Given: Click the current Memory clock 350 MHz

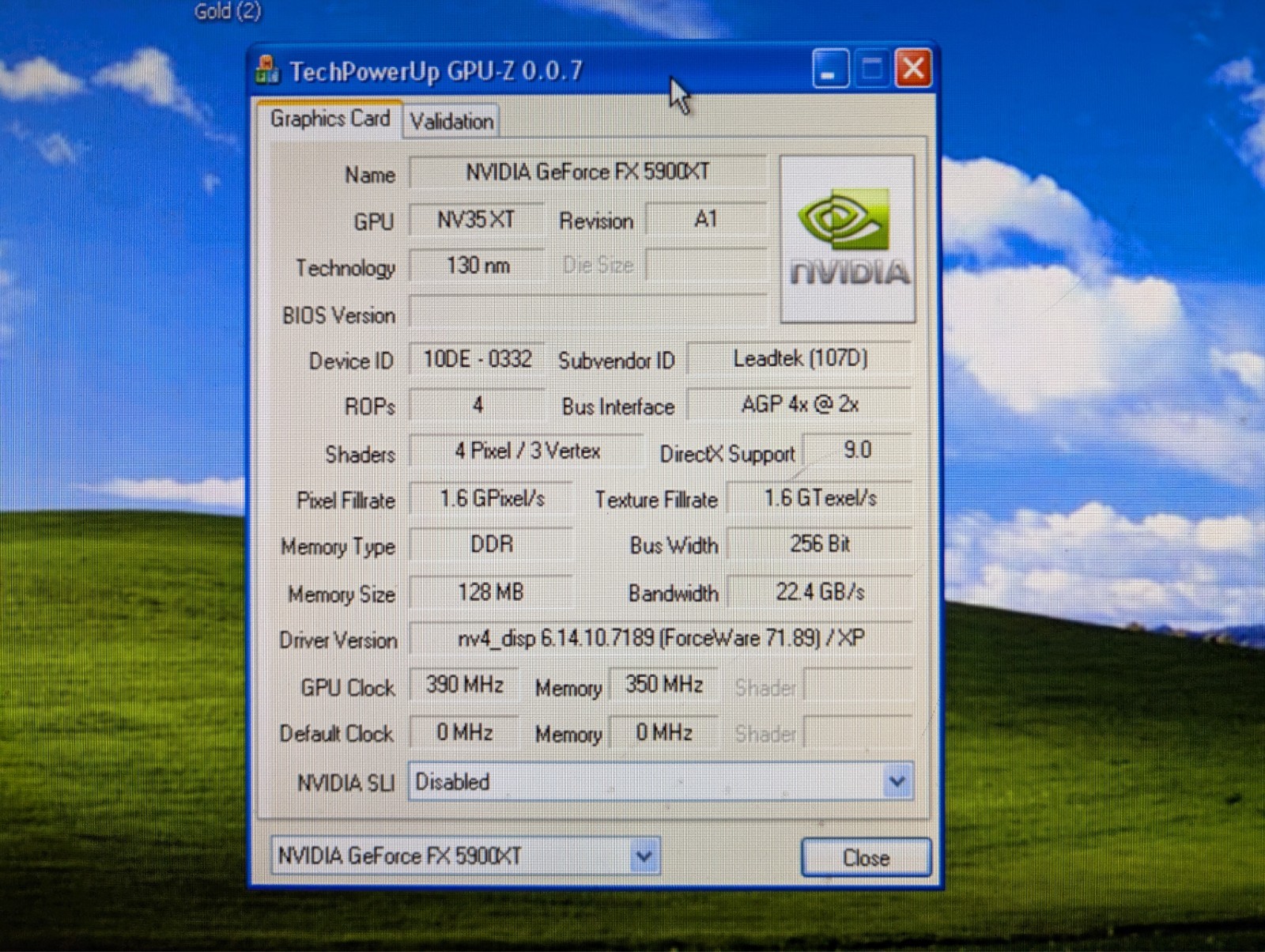Looking at the screenshot, I should 664,684.
